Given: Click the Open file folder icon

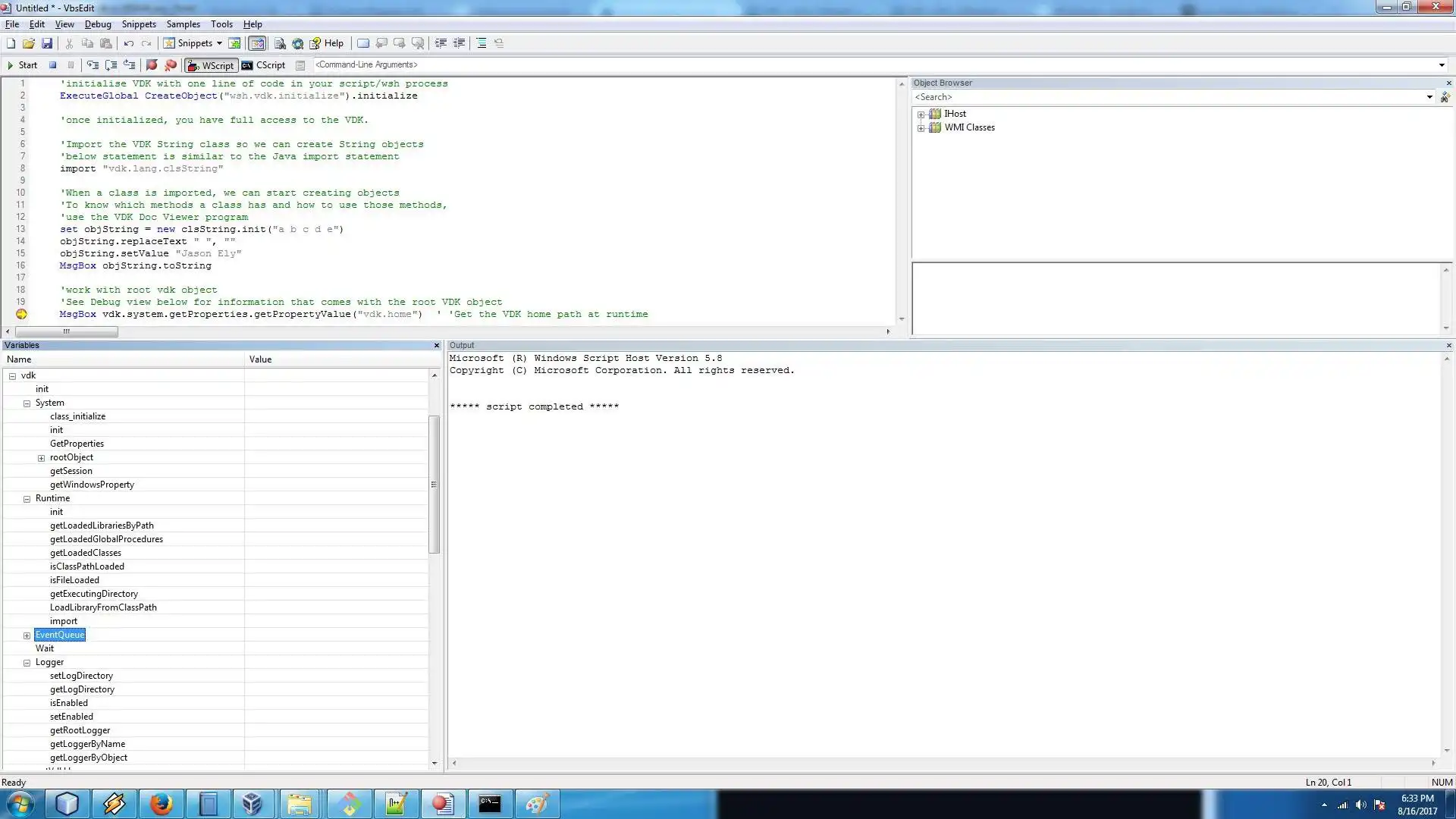Looking at the screenshot, I should pyautogui.click(x=29, y=43).
